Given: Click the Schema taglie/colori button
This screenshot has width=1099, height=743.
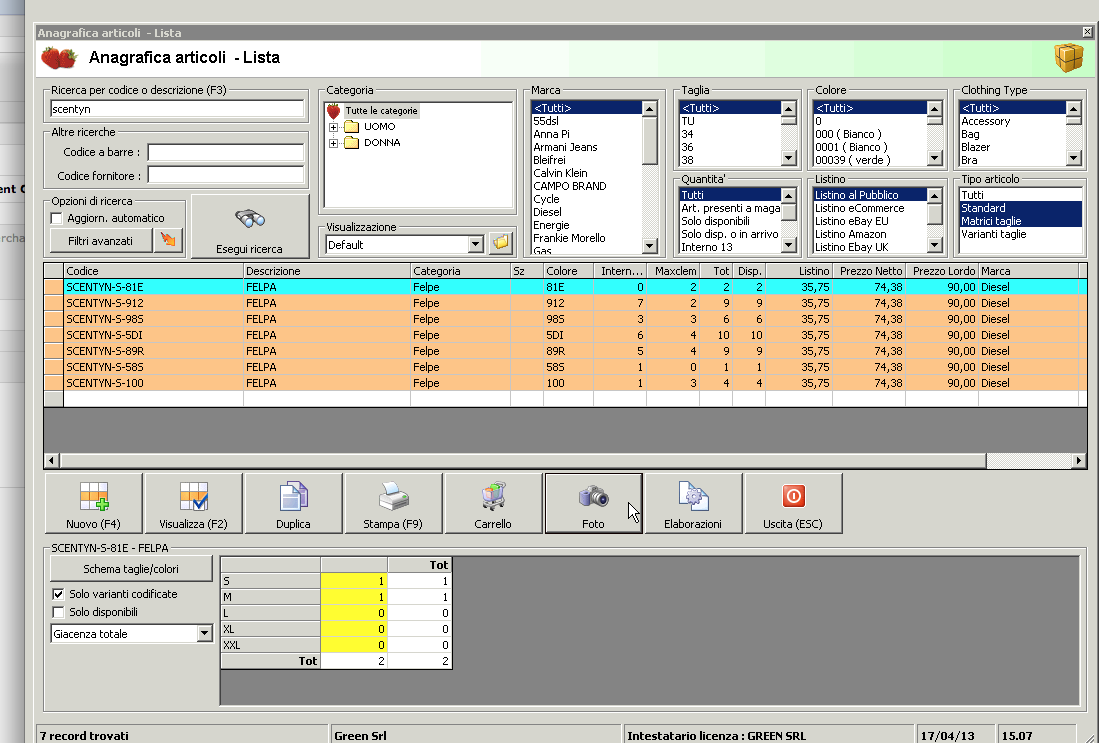Looking at the screenshot, I should [131, 569].
